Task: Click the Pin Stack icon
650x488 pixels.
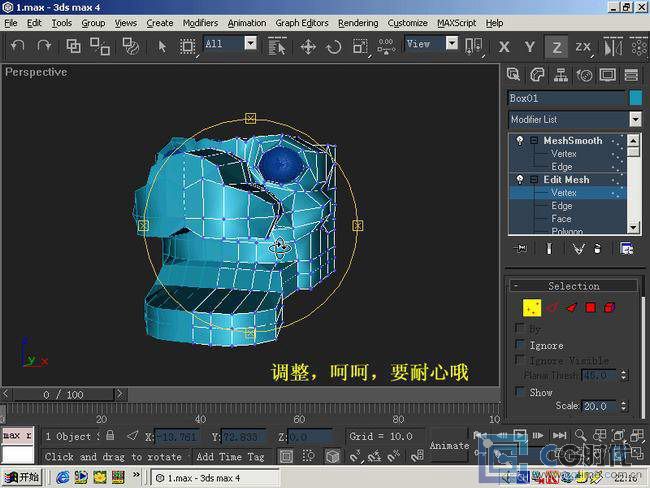Action: [x=521, y=248]
